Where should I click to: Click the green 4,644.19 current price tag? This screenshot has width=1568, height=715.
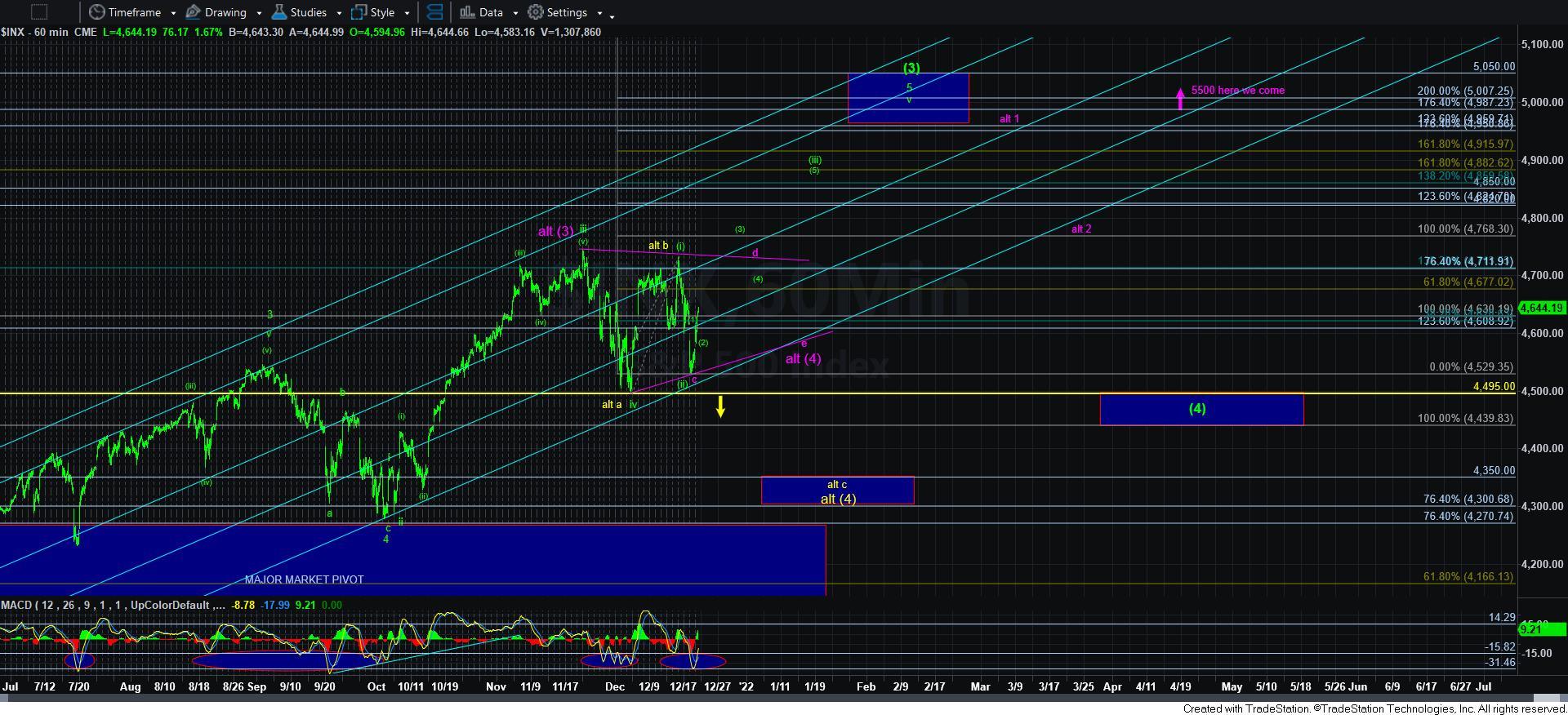(1542, 309)
